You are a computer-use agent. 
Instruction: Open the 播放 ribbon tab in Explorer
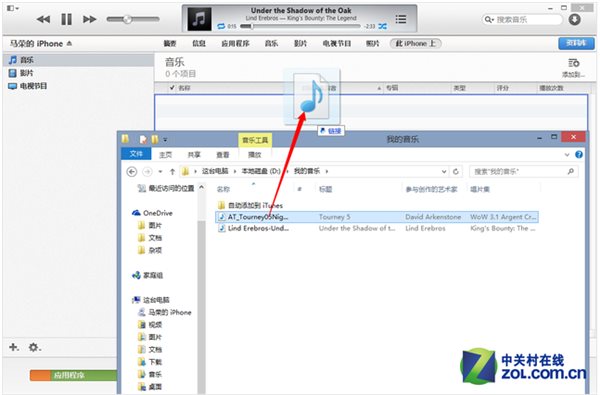[x=254, y=155]
